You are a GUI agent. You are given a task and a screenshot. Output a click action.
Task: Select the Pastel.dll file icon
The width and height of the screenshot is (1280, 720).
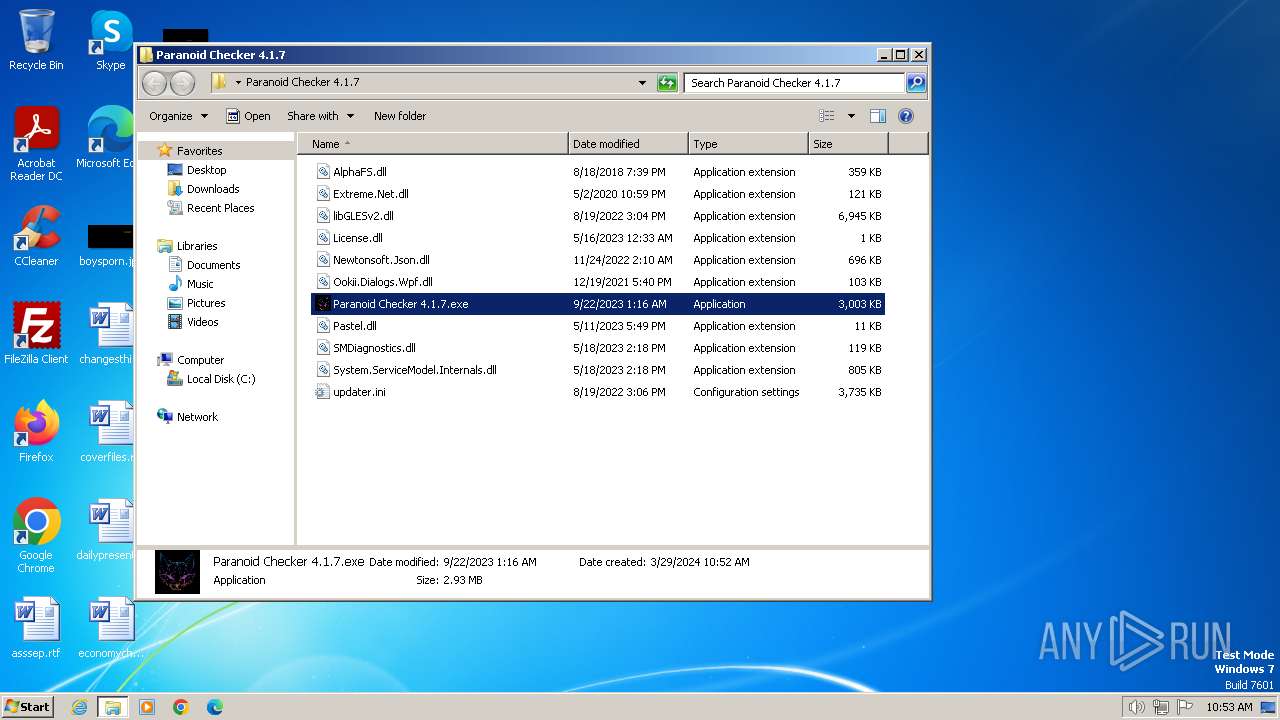click(x=323, y=326)
